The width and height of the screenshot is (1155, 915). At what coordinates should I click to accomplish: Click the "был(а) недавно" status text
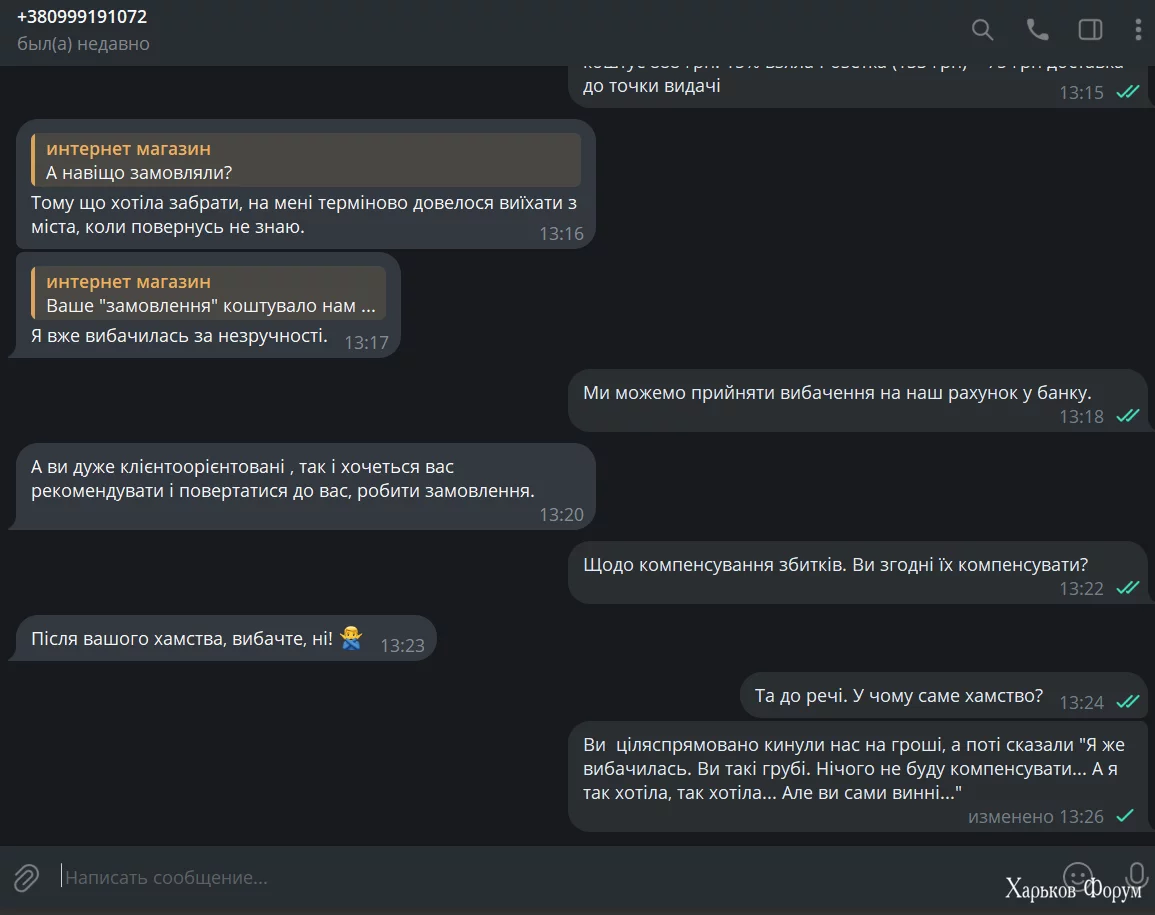click(x=83, y=44)
